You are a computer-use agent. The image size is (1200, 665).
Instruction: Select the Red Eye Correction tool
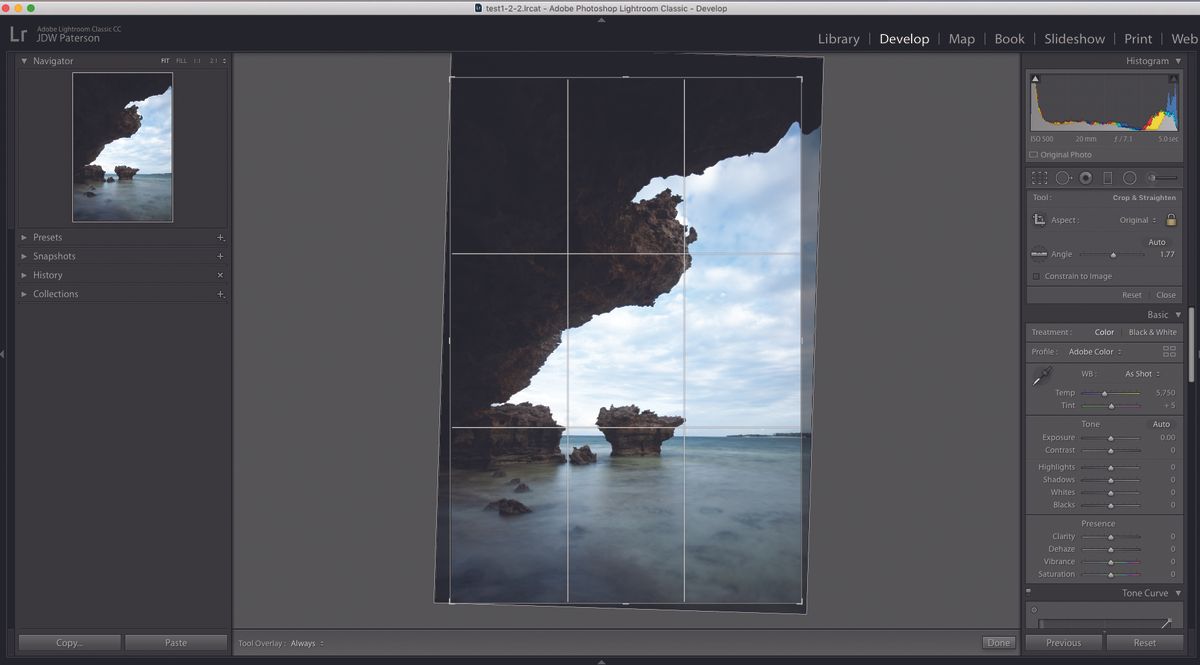(x=1084, y=178)
